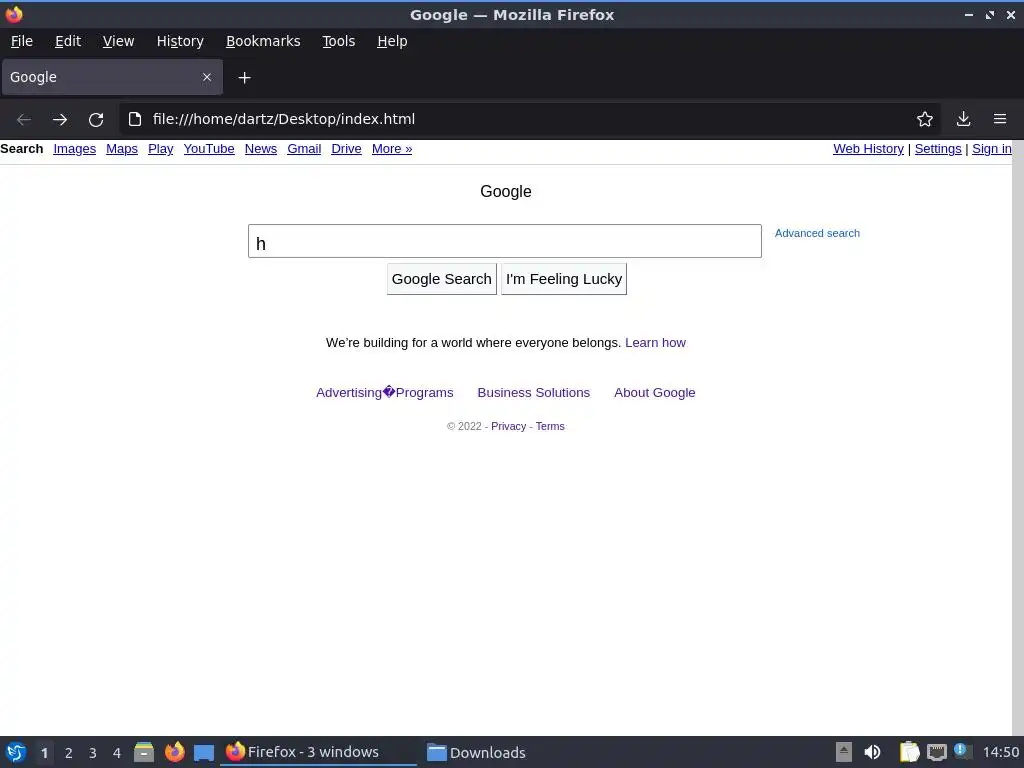Open Business Solutions link

534,392
